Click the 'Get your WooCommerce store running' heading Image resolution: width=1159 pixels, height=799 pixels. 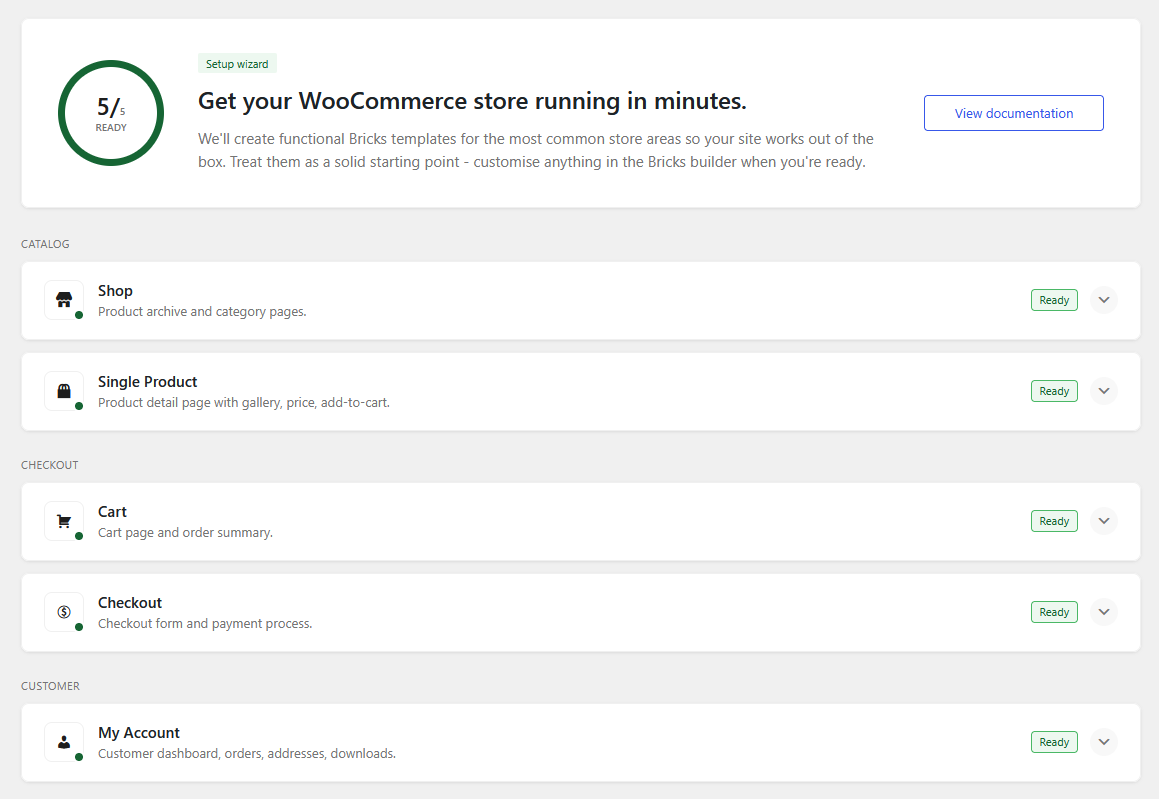click(472, 101)
